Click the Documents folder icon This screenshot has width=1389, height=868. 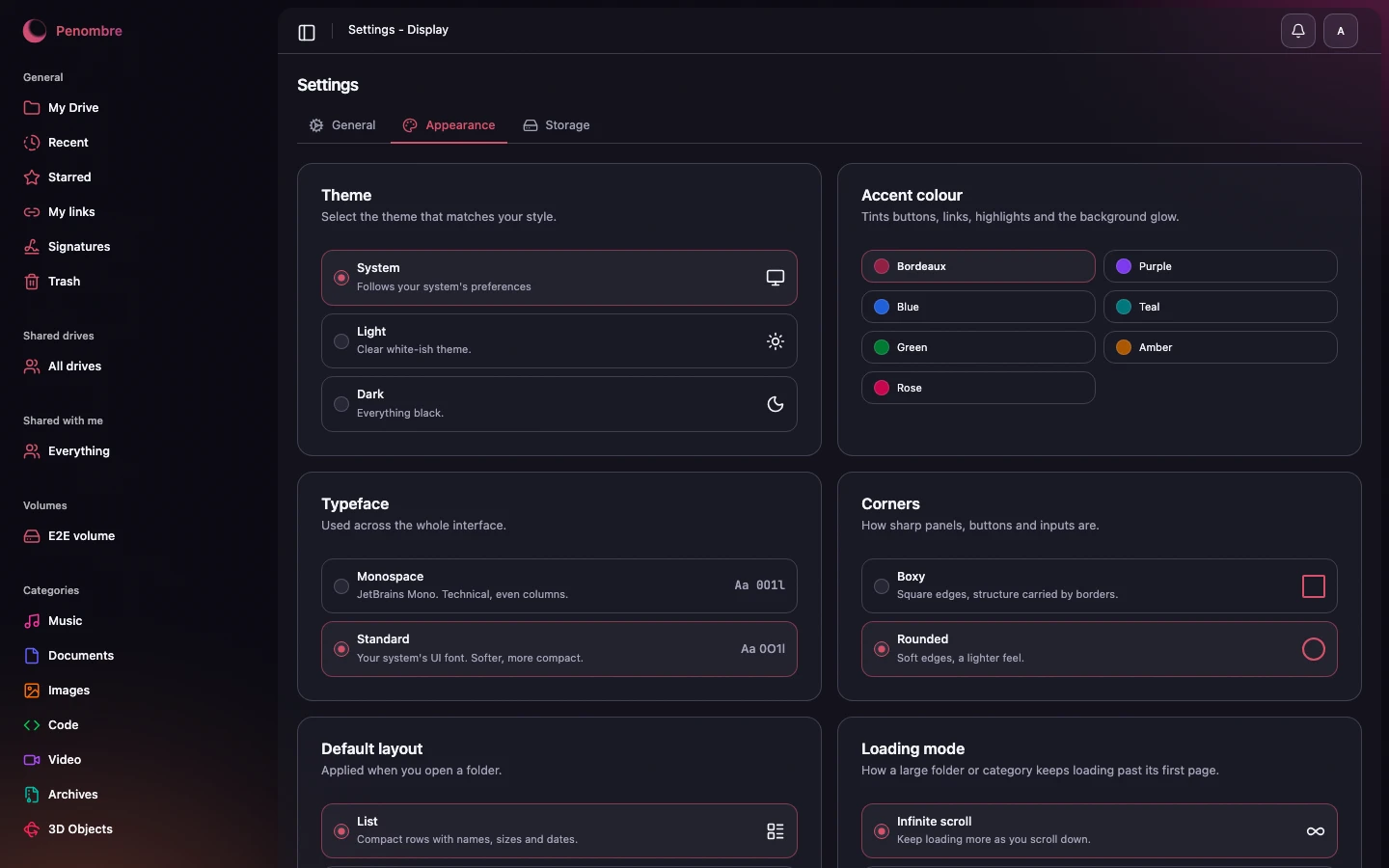point(32,656)
